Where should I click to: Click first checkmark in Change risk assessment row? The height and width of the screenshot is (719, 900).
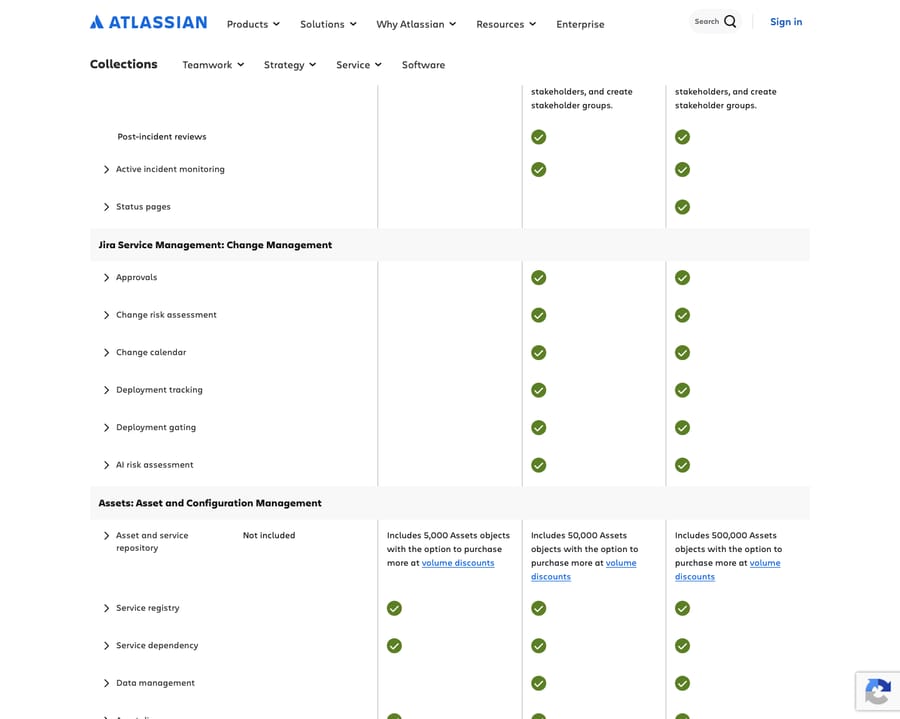538,316
